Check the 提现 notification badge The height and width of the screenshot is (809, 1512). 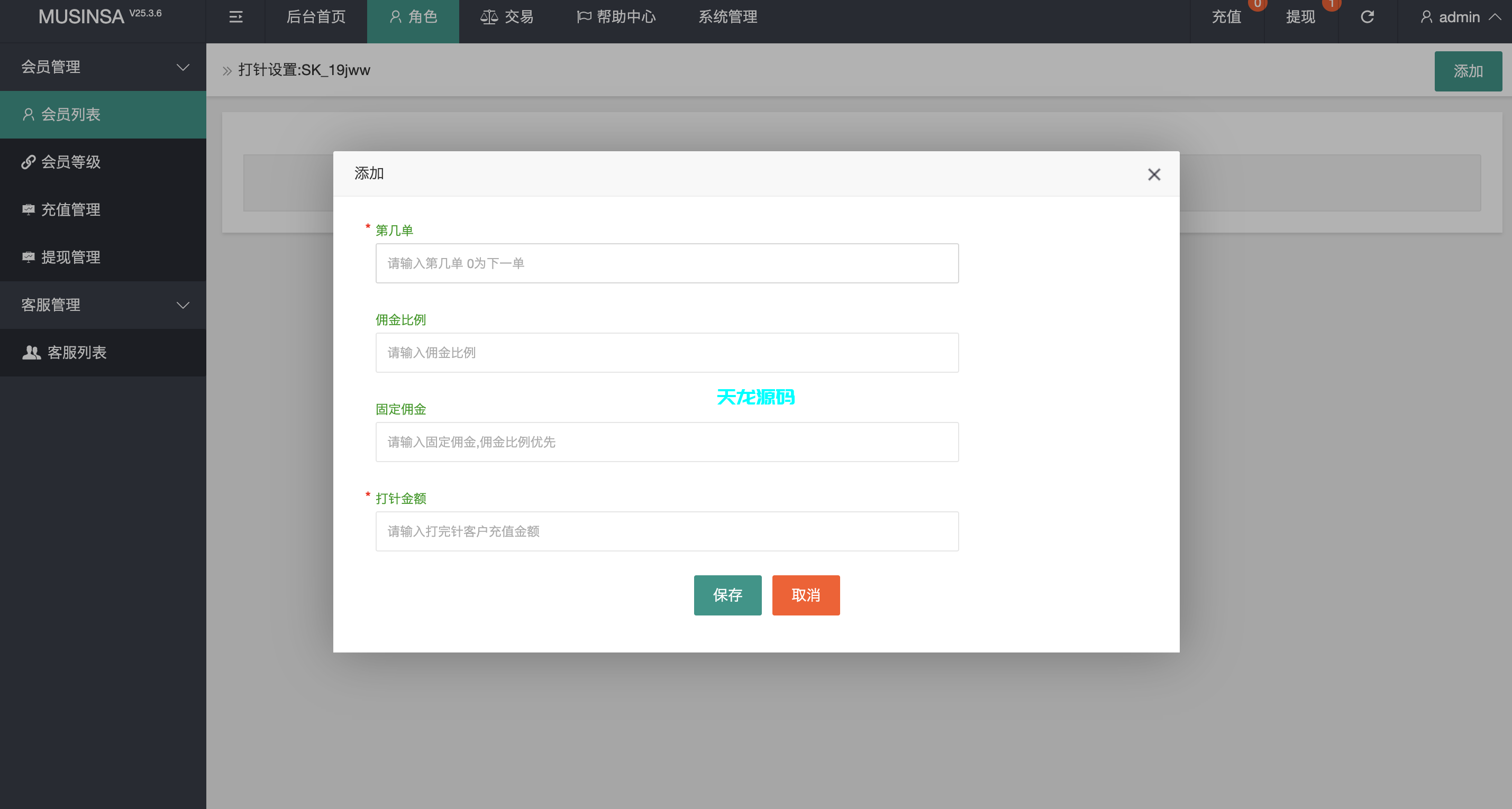point(1332,5)
